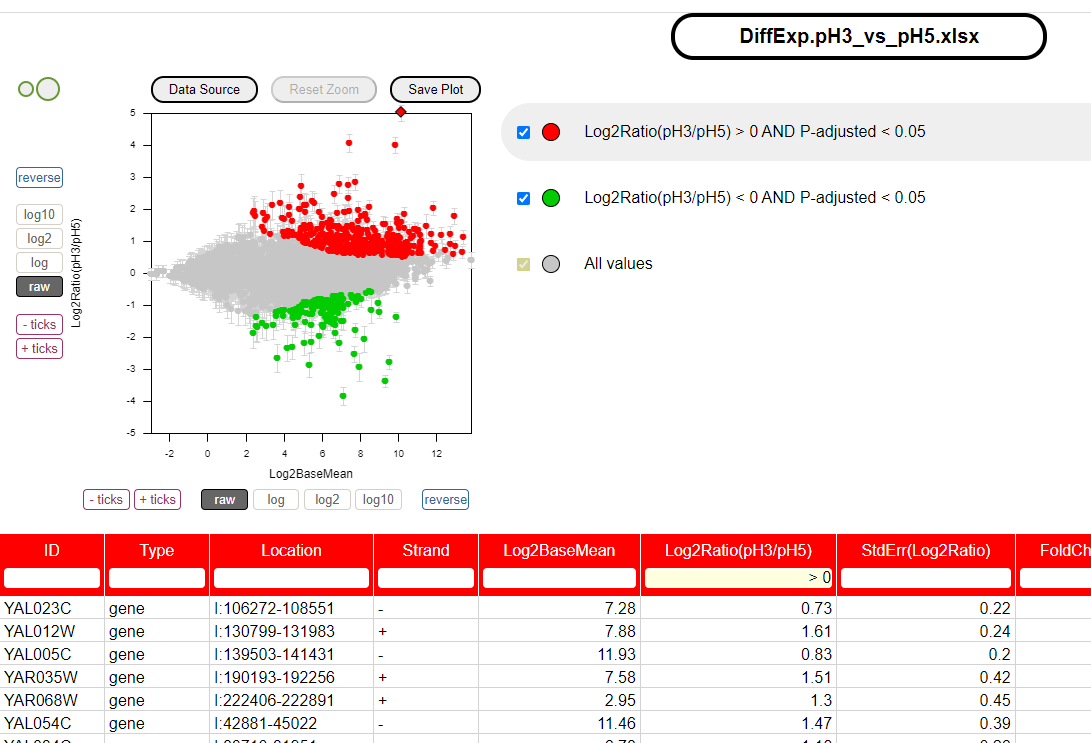
Task: Sort by the Type column header
Action: tap(157, 550)
